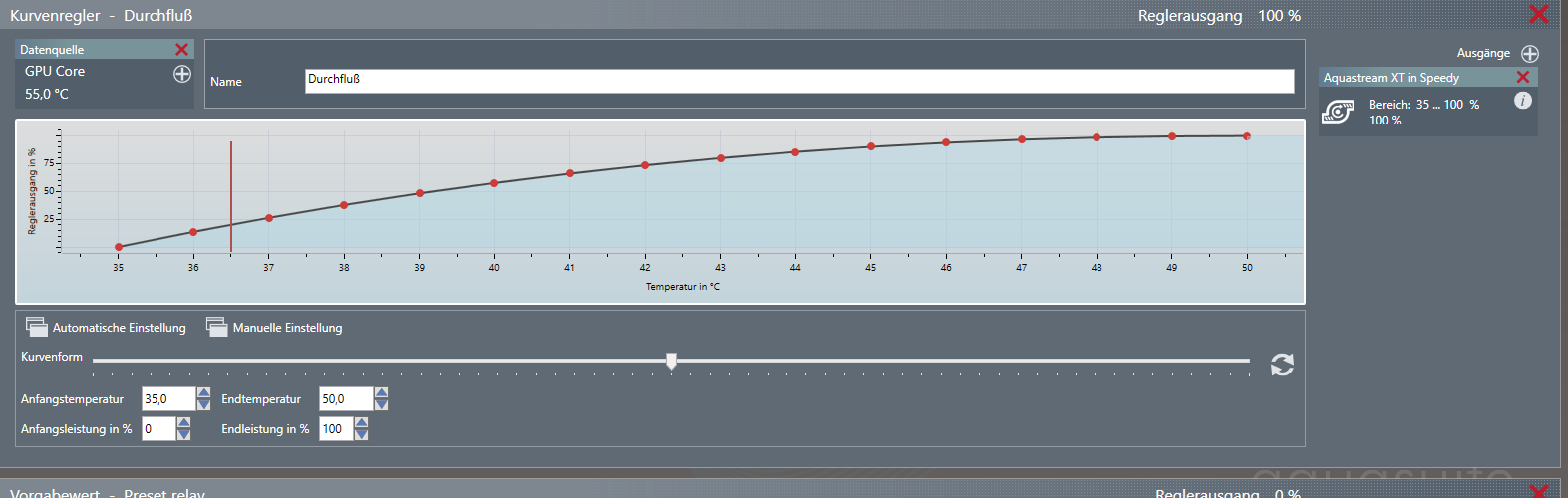This screenshot has width=1568, height=498.
Task: Select the curve point at 35 °C
Action: pos(119,247)
